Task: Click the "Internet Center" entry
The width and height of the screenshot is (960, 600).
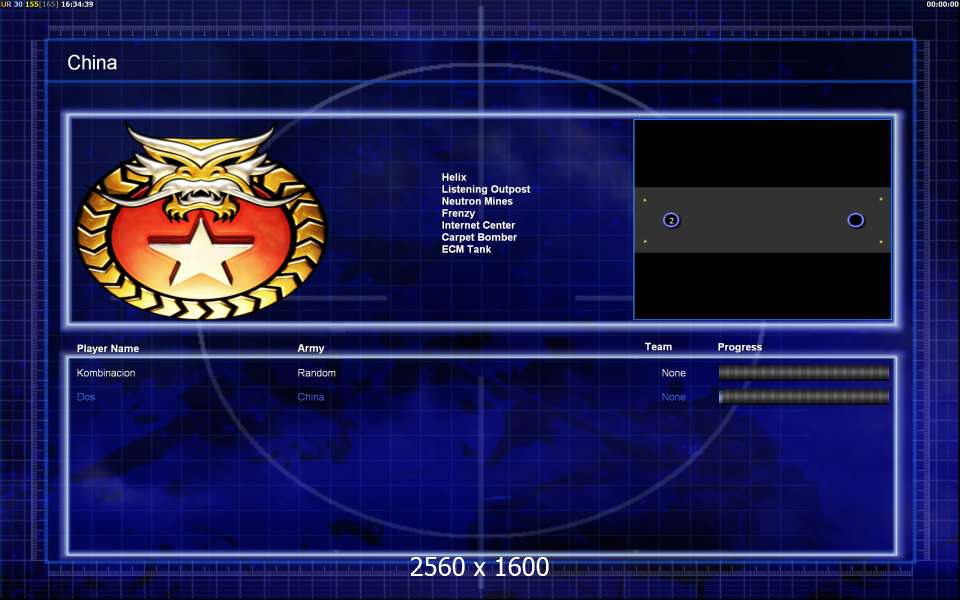Action: [x=478, y=225]
